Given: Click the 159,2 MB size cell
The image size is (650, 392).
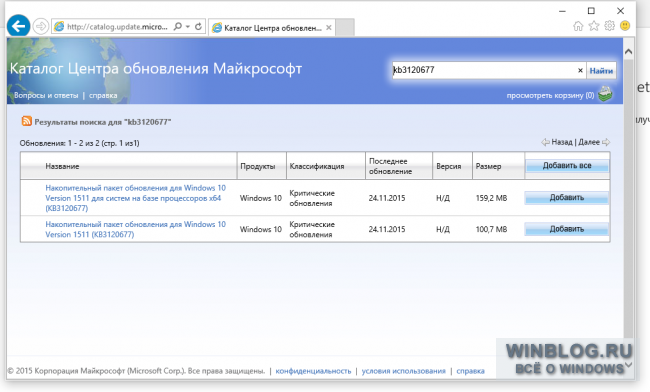Looking at the screenshot, I should 491,198.
